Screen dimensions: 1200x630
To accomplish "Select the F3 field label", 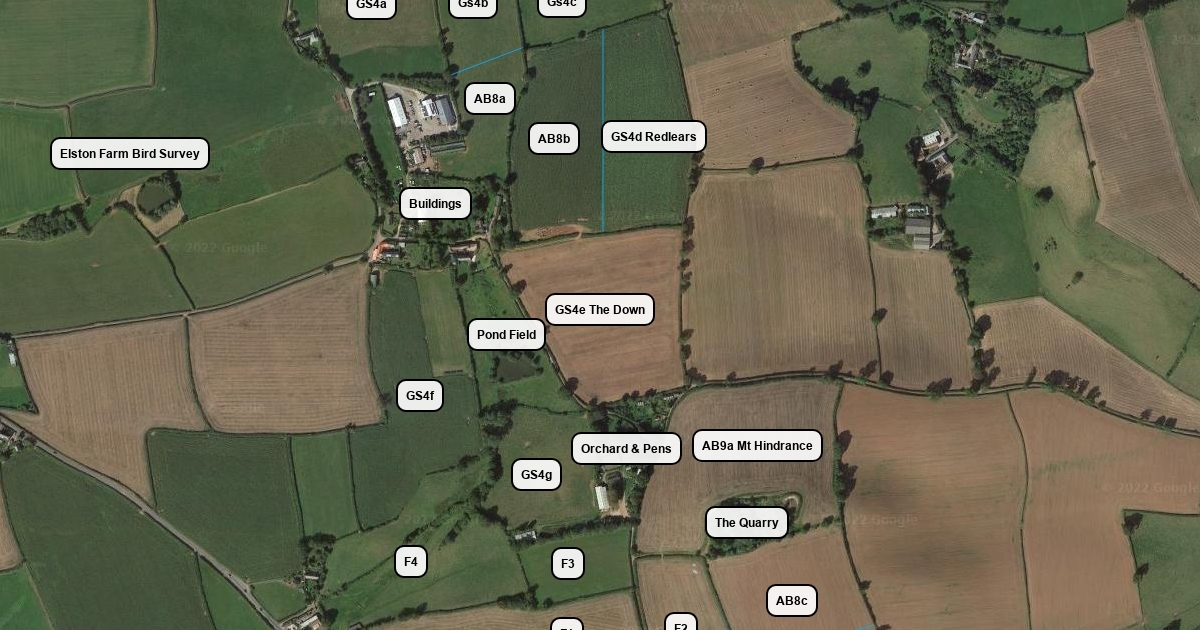I will (568, 564).
